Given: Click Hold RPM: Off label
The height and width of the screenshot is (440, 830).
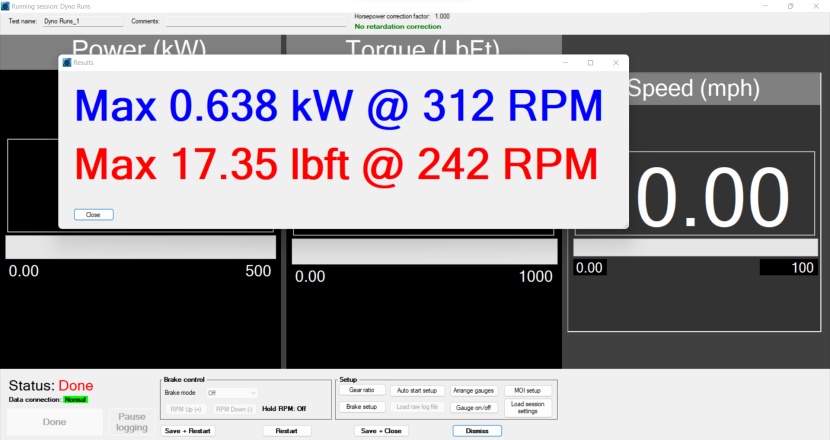Looking at the screenshot, I should point(284,409).
